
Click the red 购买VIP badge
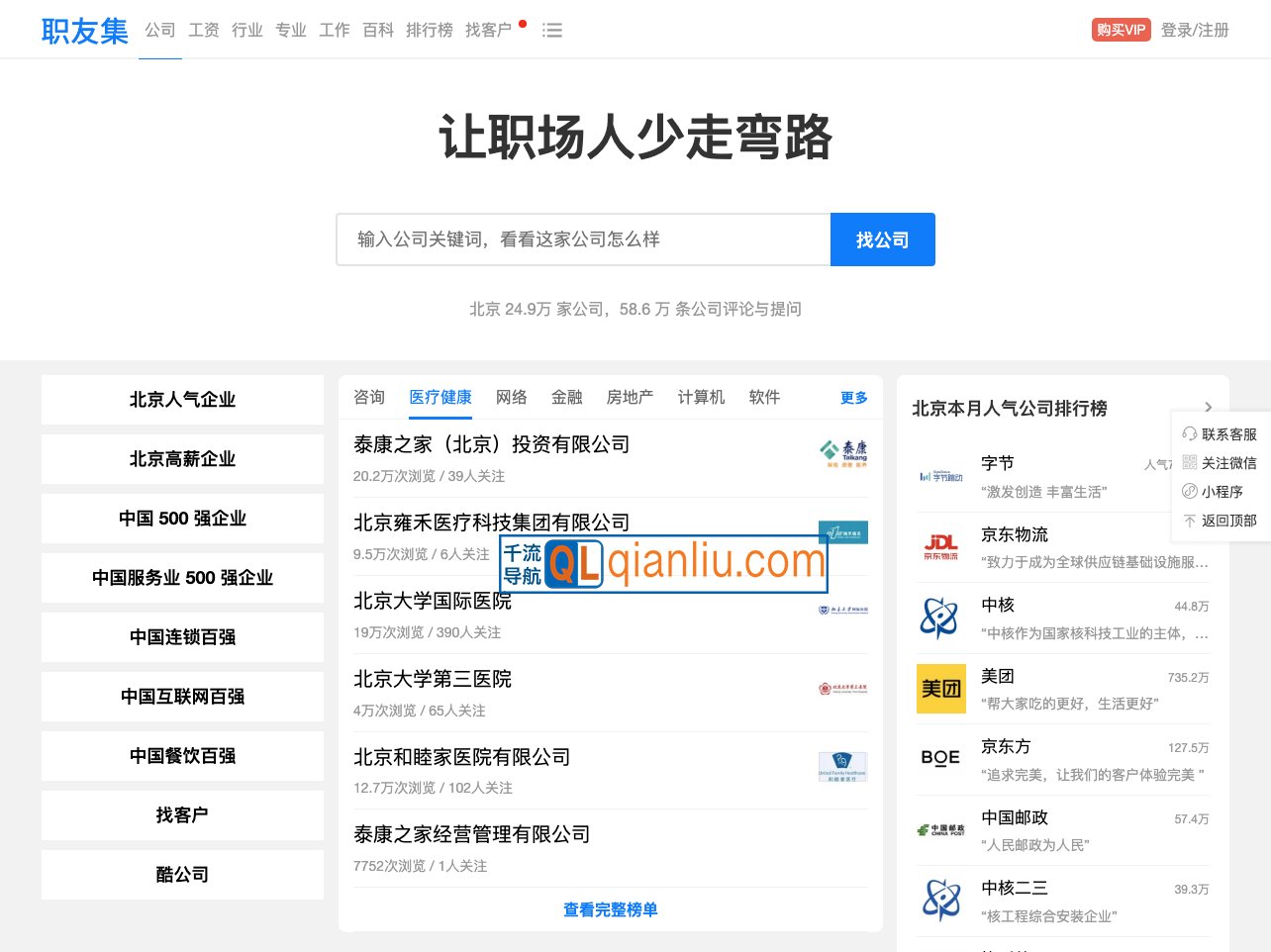pos(1121,30)
